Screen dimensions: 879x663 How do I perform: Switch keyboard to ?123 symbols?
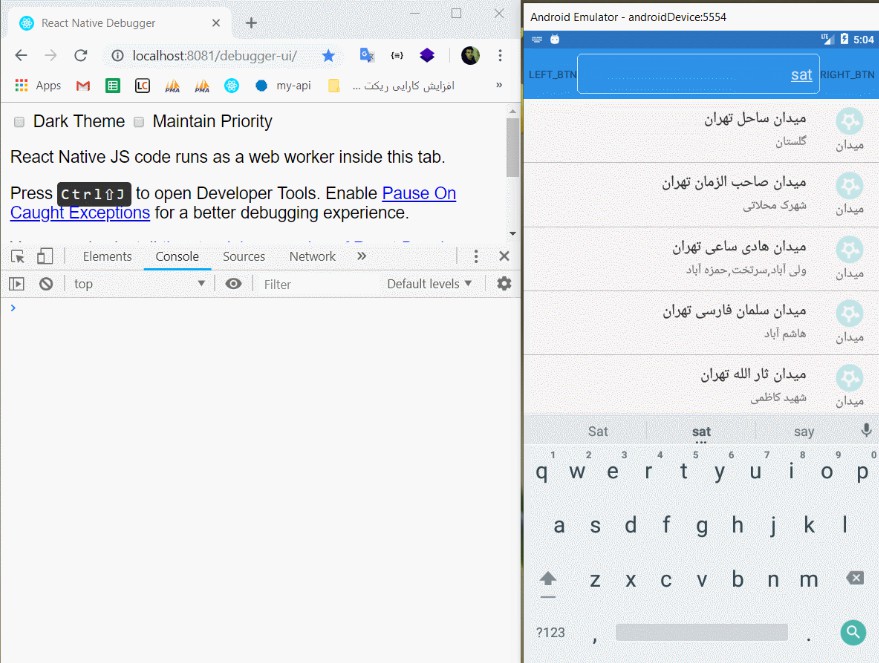(550, 633)
